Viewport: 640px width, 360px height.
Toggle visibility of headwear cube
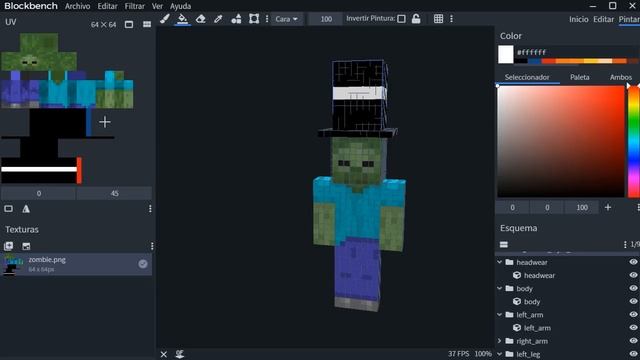(633, 276)
